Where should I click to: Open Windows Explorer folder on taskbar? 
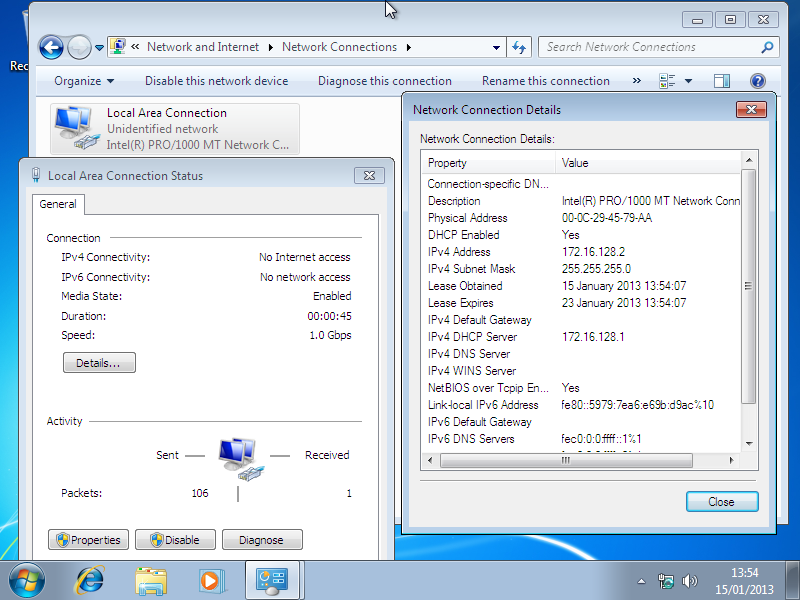pos(151,579)
